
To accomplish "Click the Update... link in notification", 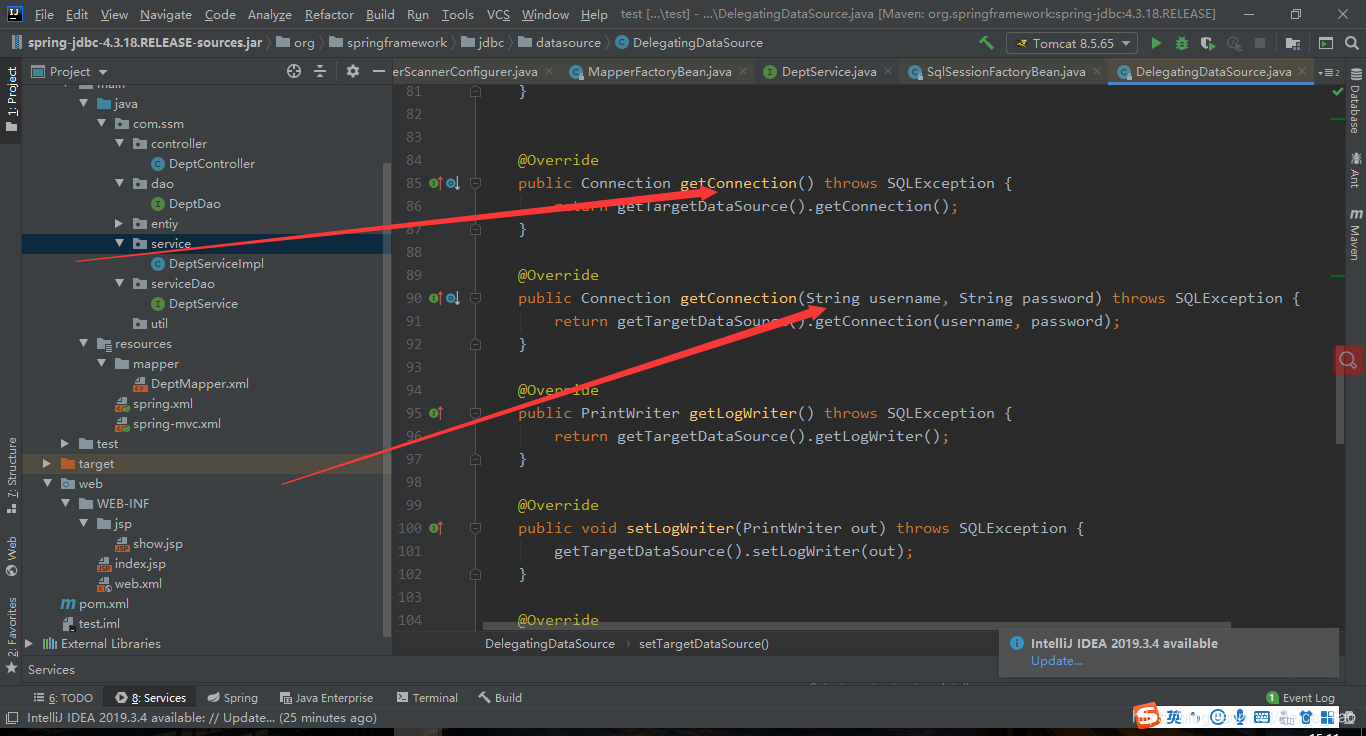I will point(1056,661).
